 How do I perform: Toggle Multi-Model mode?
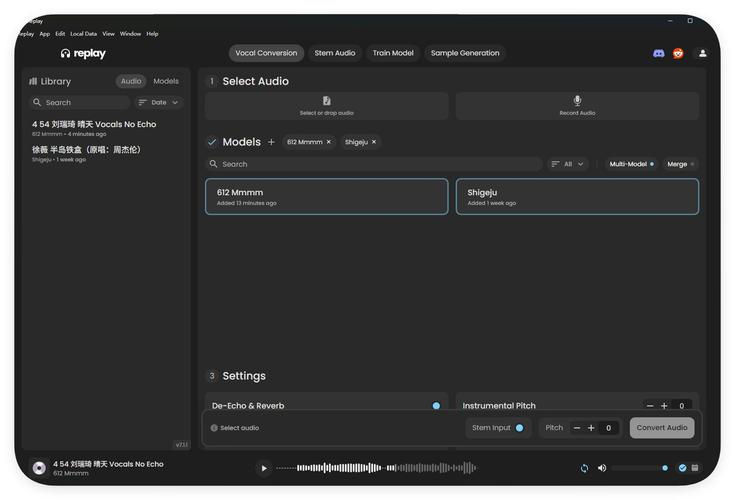(x=631, y=164)
